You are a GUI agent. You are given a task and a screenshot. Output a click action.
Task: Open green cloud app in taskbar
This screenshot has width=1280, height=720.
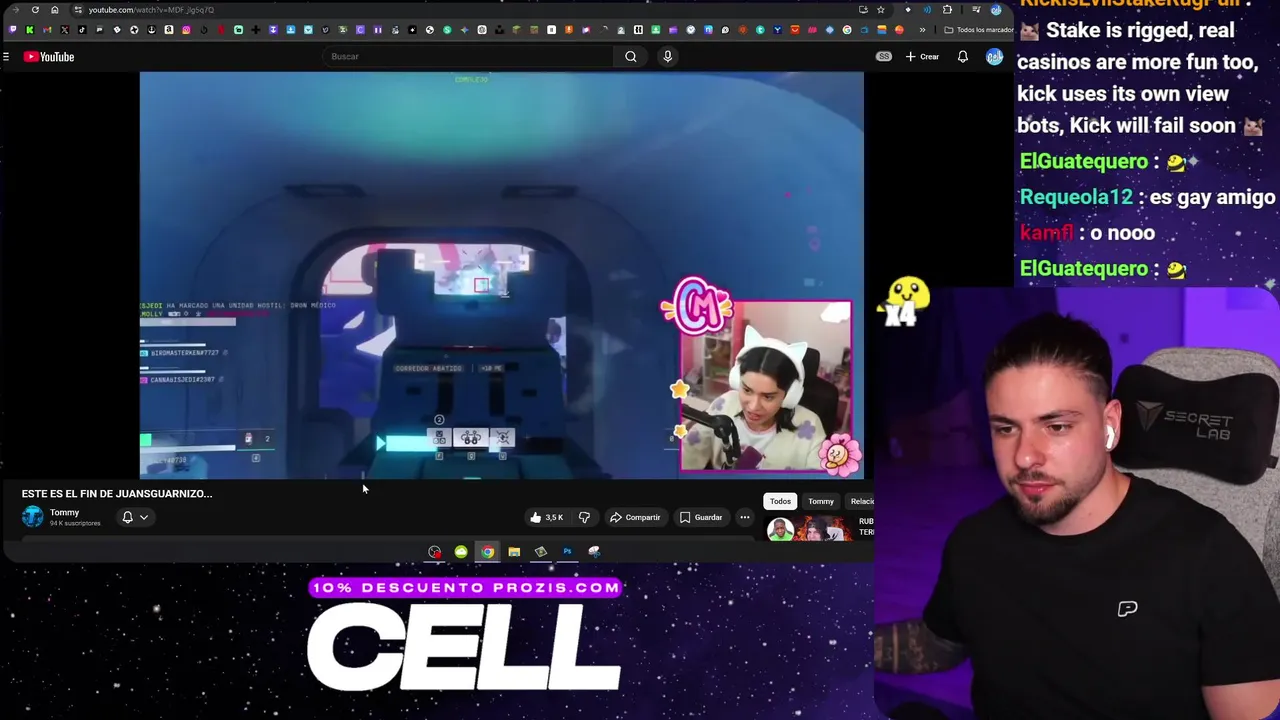461,552
